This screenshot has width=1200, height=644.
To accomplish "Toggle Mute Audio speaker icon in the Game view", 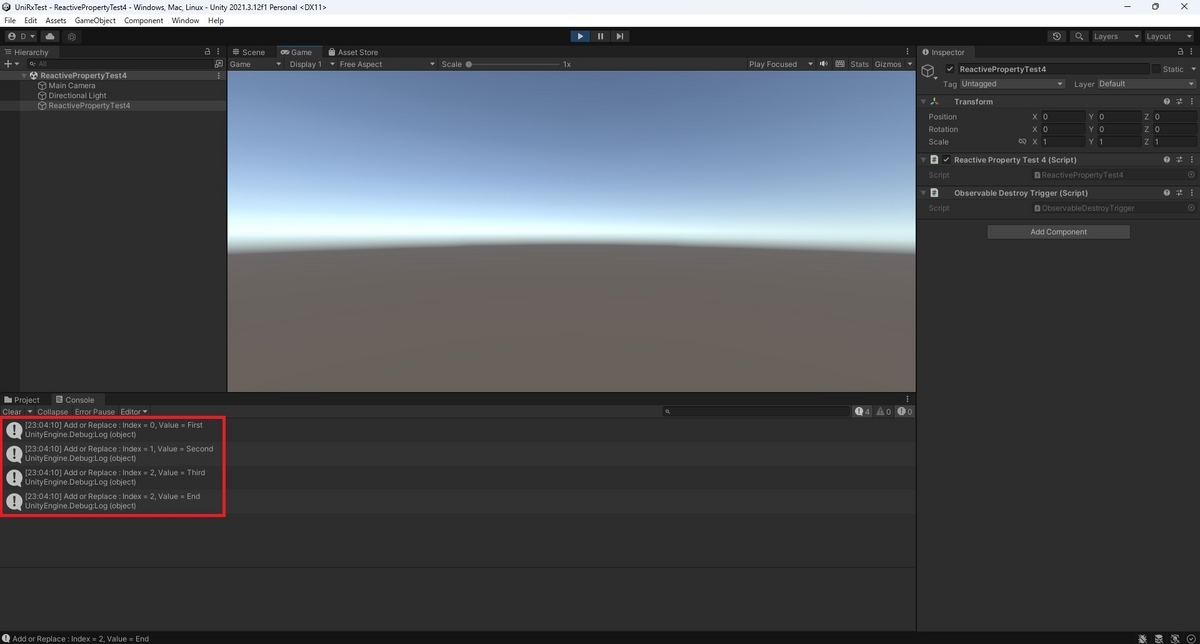I will [x=824, y=64].
